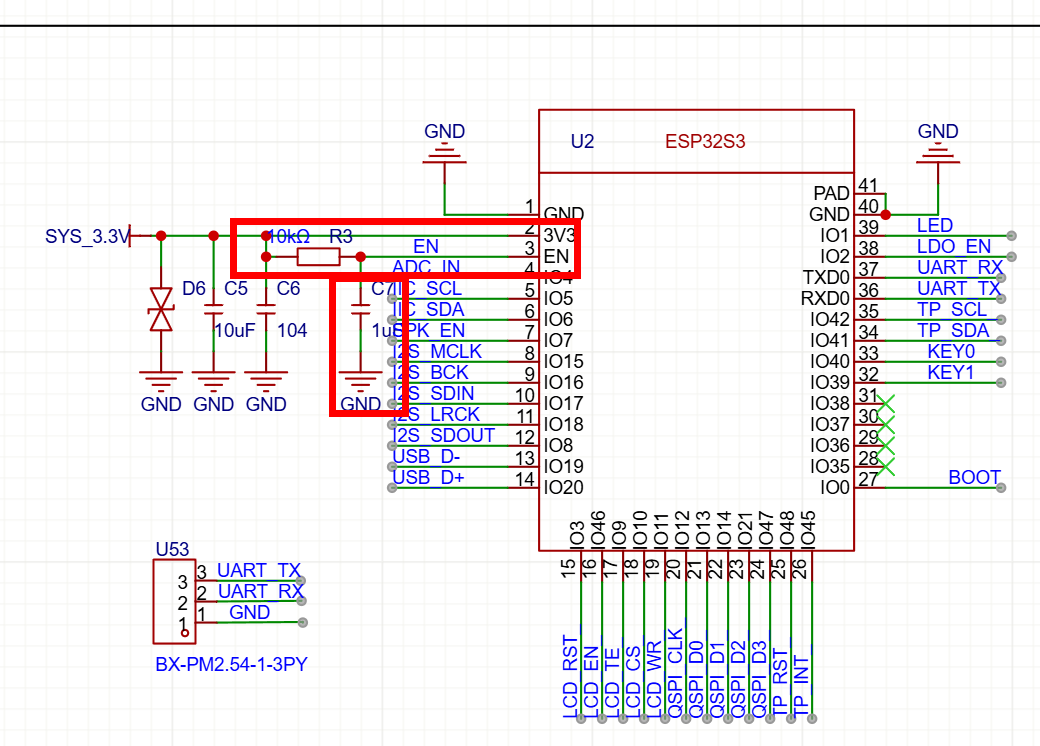Click the wire endpoint of USB_D+ net
The image size is (1040, 746).
[393, 488]
